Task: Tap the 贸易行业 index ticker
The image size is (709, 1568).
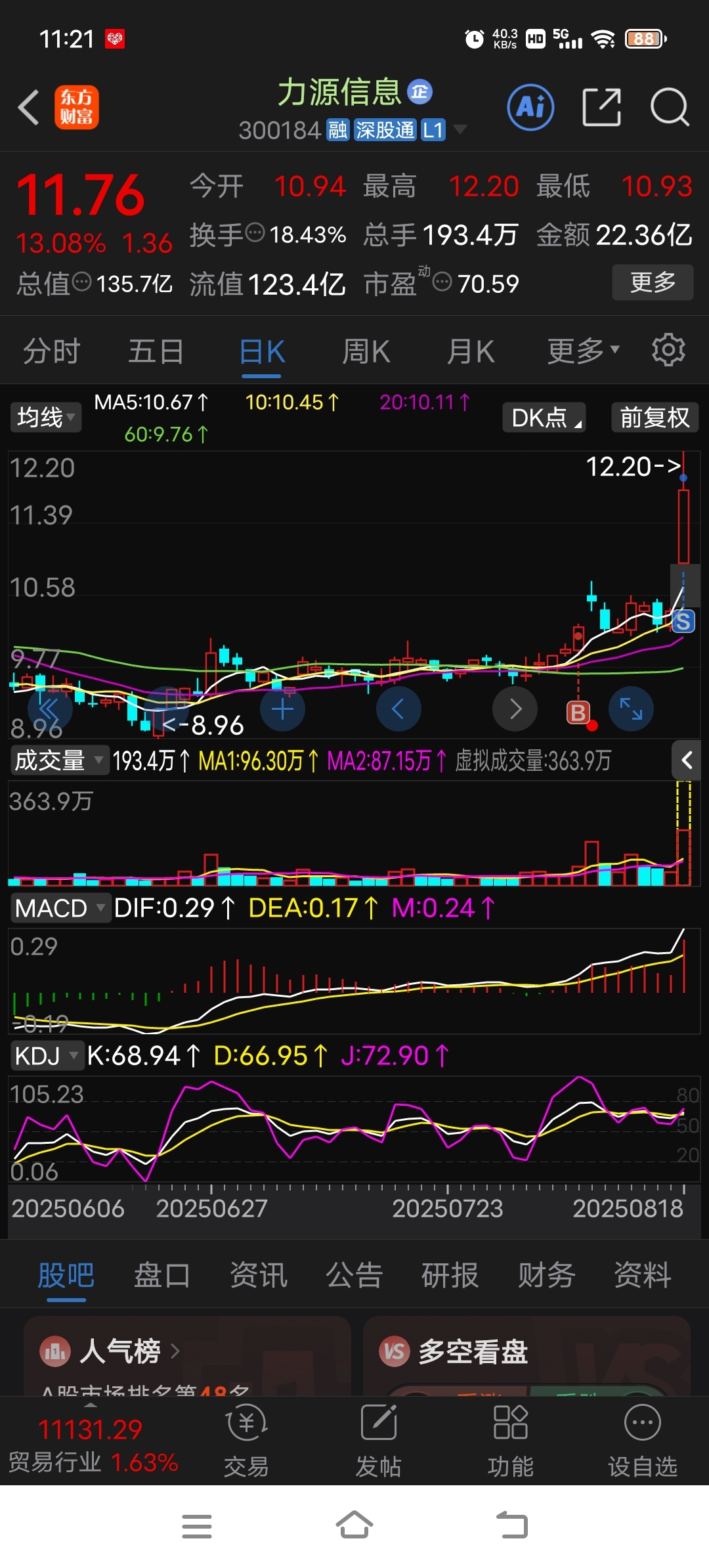Action: pyautogui.click(x=93, y=1445)
